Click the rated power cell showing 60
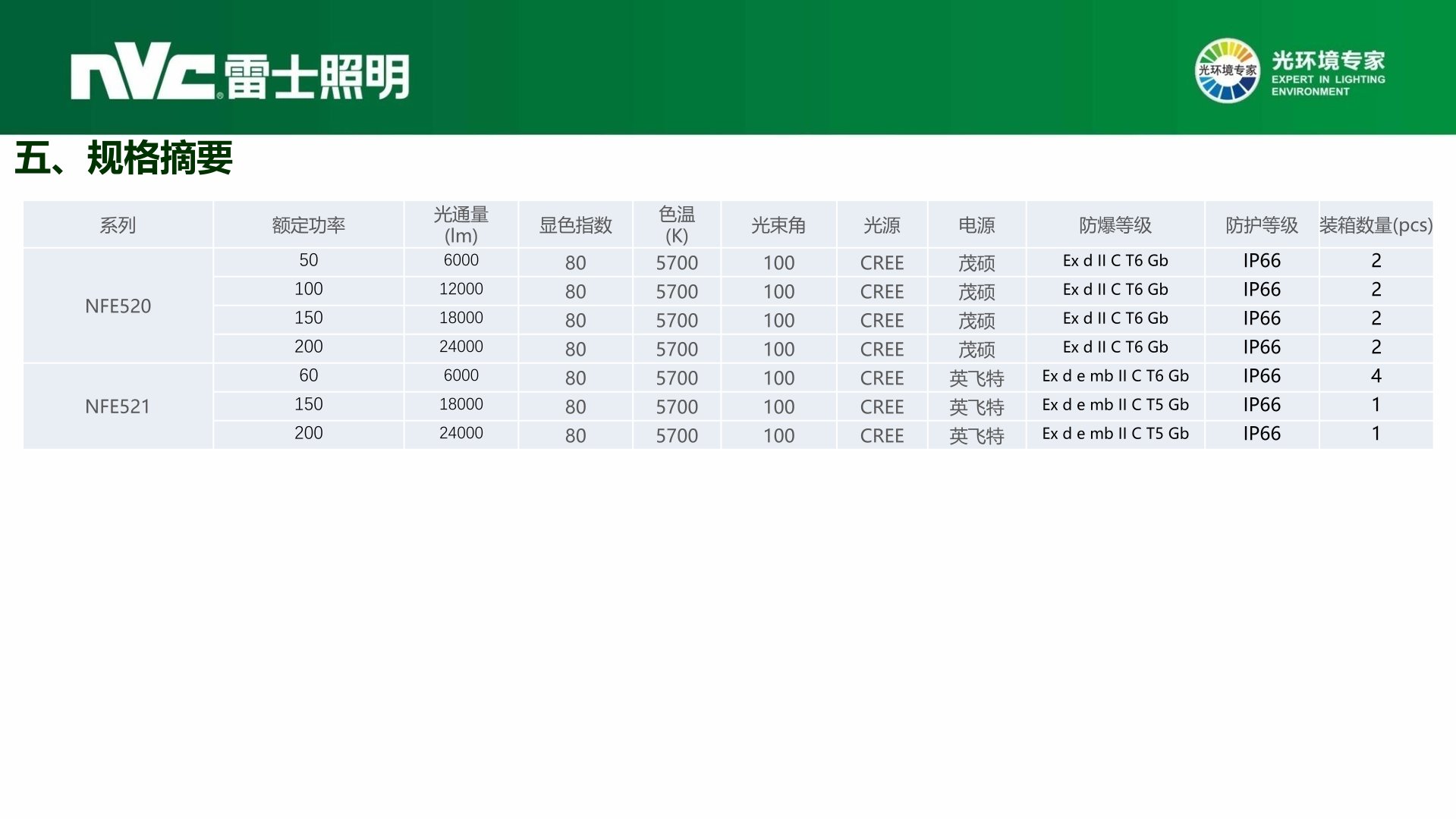 (x=308, y=376)
